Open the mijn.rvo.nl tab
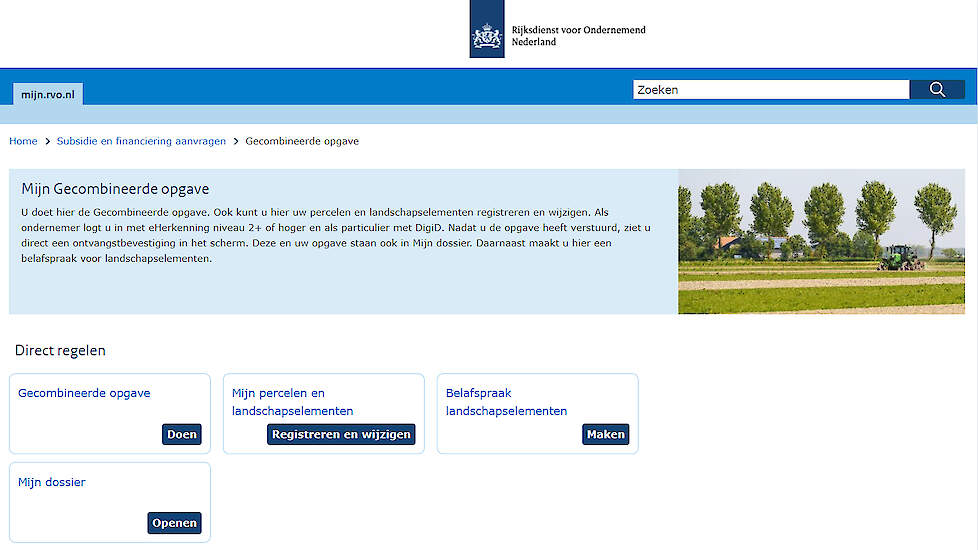The height and width of the screenshot is (550, 978). click(48, 94)
